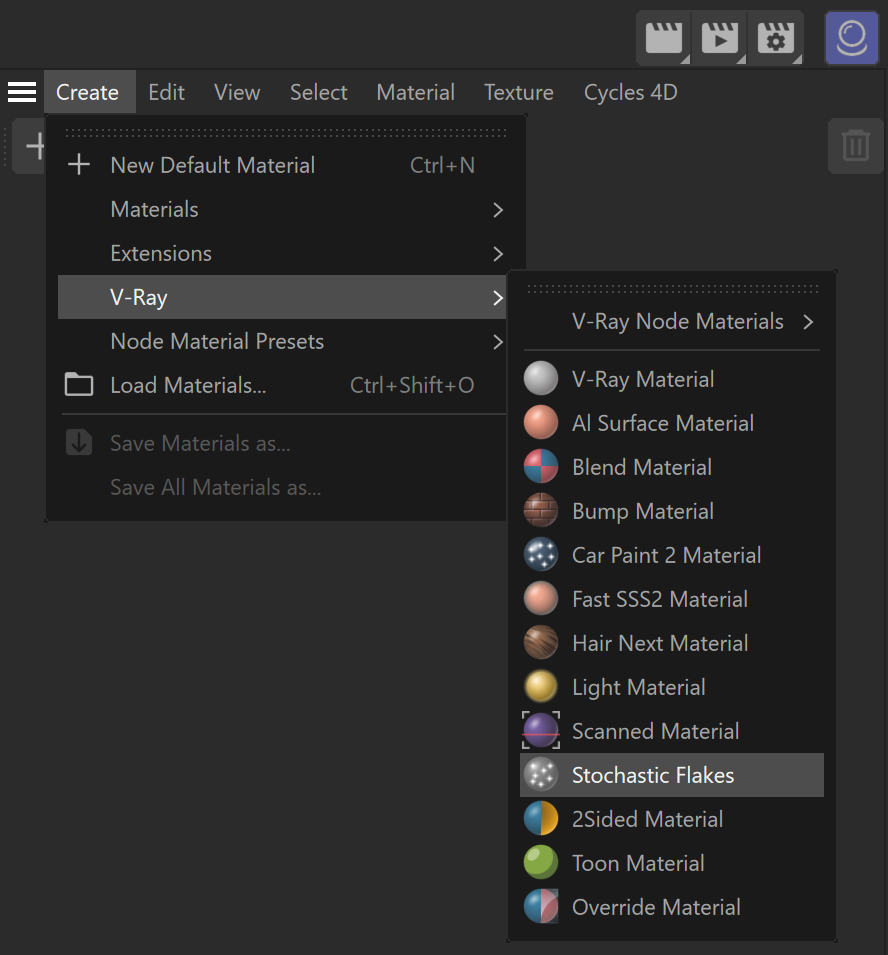Image resolution: width=888 pixels, height=955 pixels.
Task: Create a 2Sided Material
Action: [x=672, y=819]
